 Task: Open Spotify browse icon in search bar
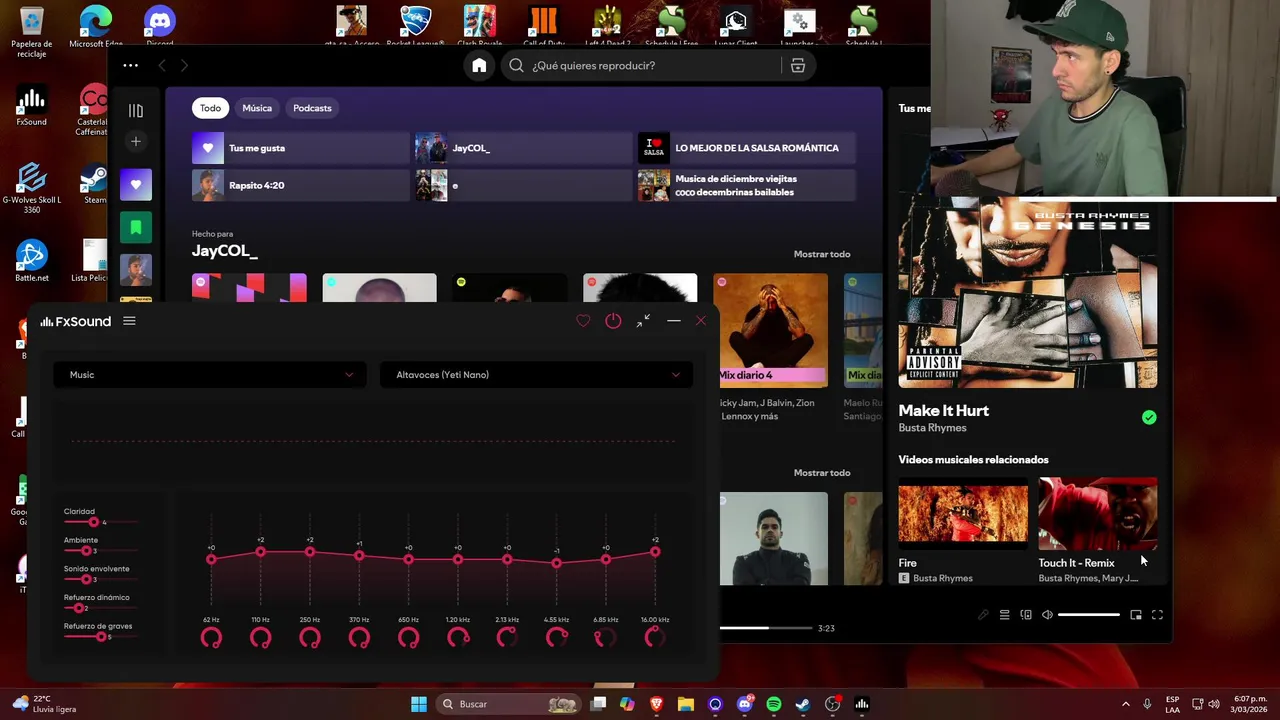click(798, 65)
